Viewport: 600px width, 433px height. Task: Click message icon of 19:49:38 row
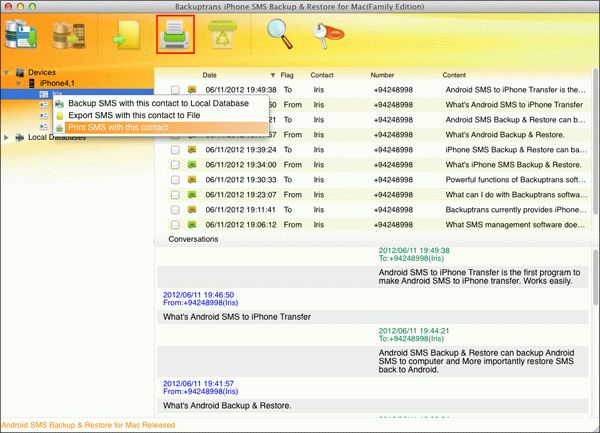pyautogui.click(x=192, y=90)
